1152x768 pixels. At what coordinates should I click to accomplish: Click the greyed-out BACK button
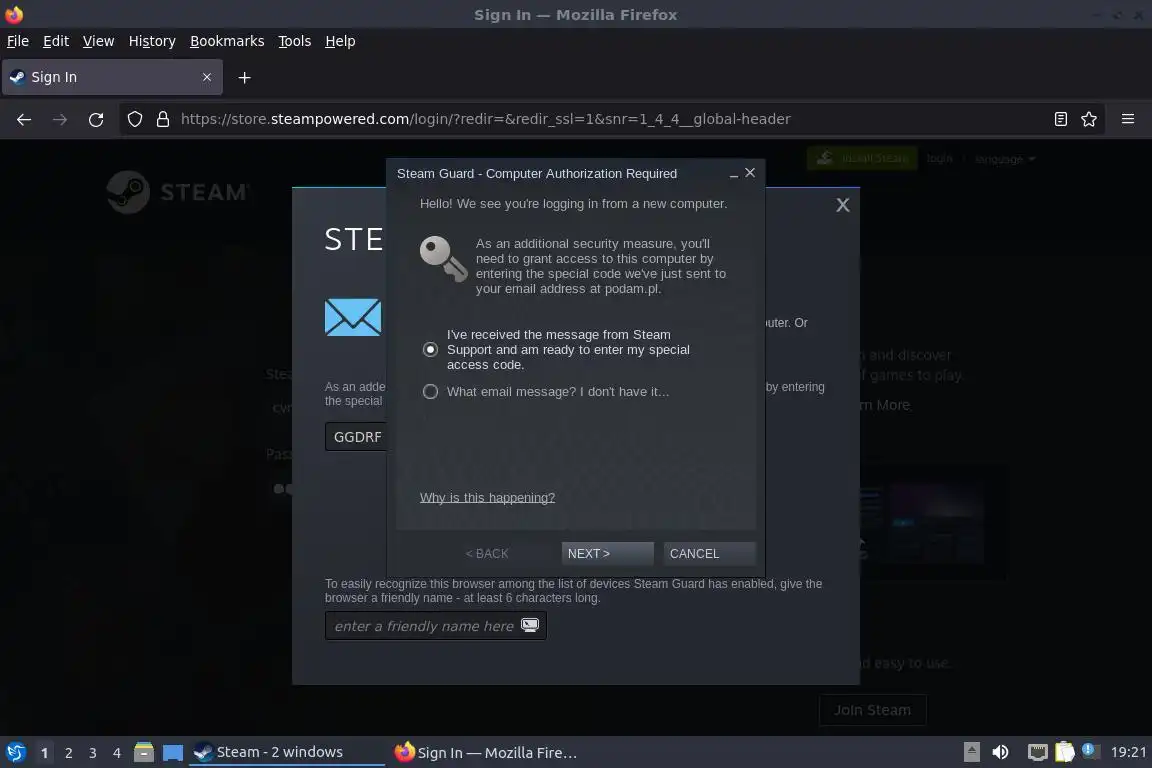(x=487, y=553)
